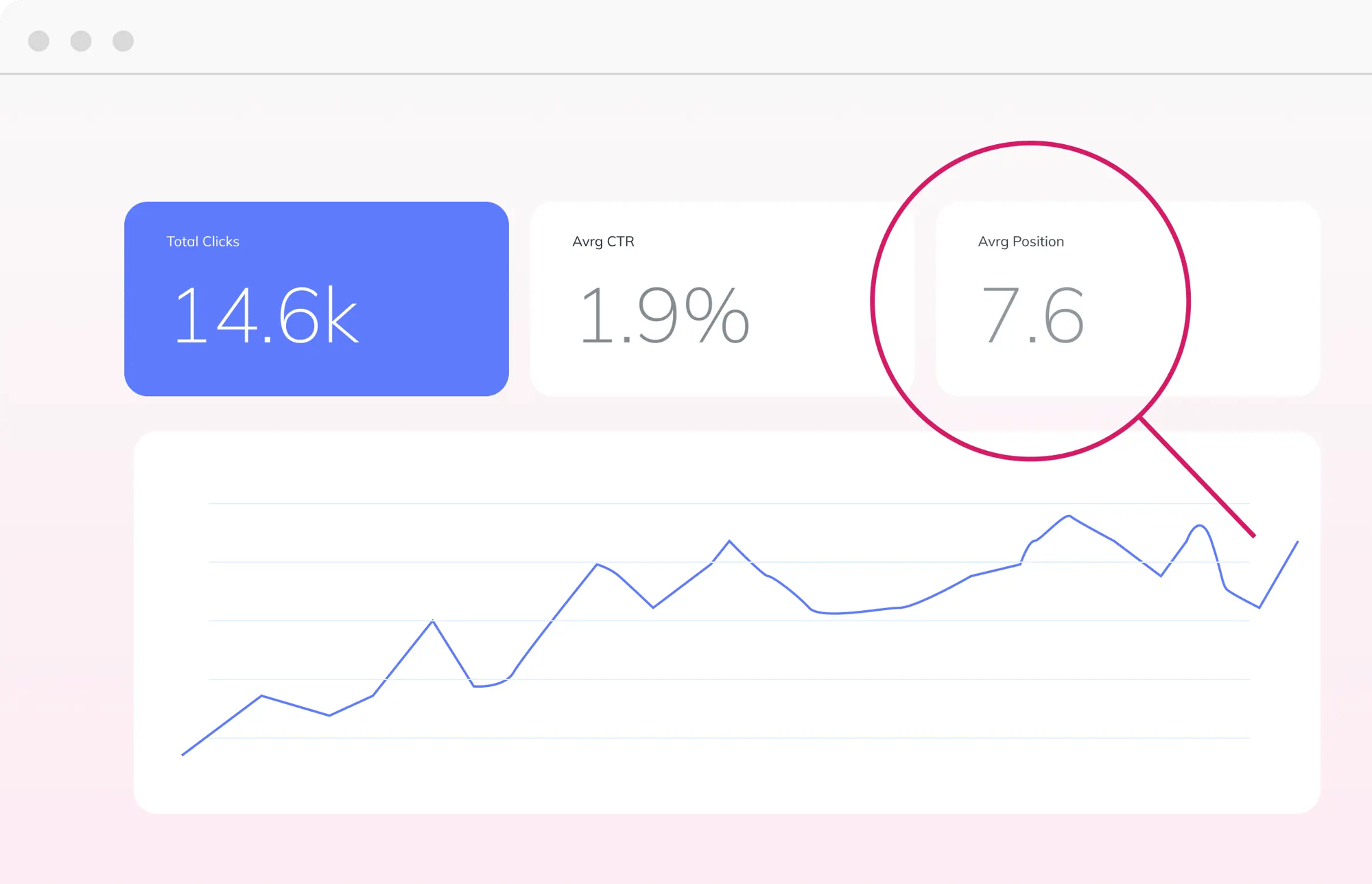Click the first gray window control dot
This screenshot has width=1372, height=884.
[x=38, y=41]
